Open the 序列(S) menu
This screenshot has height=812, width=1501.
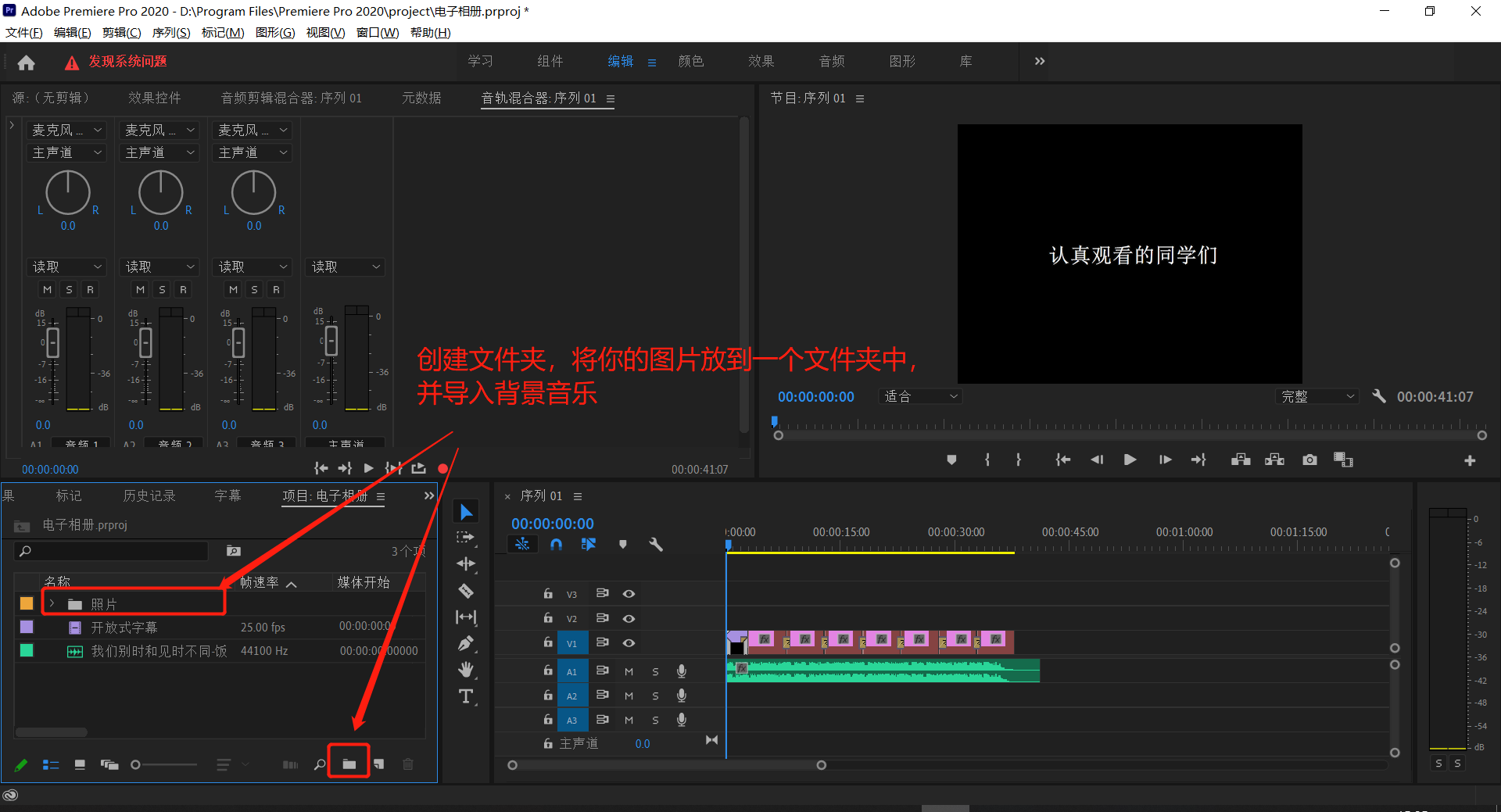point(171,33)
